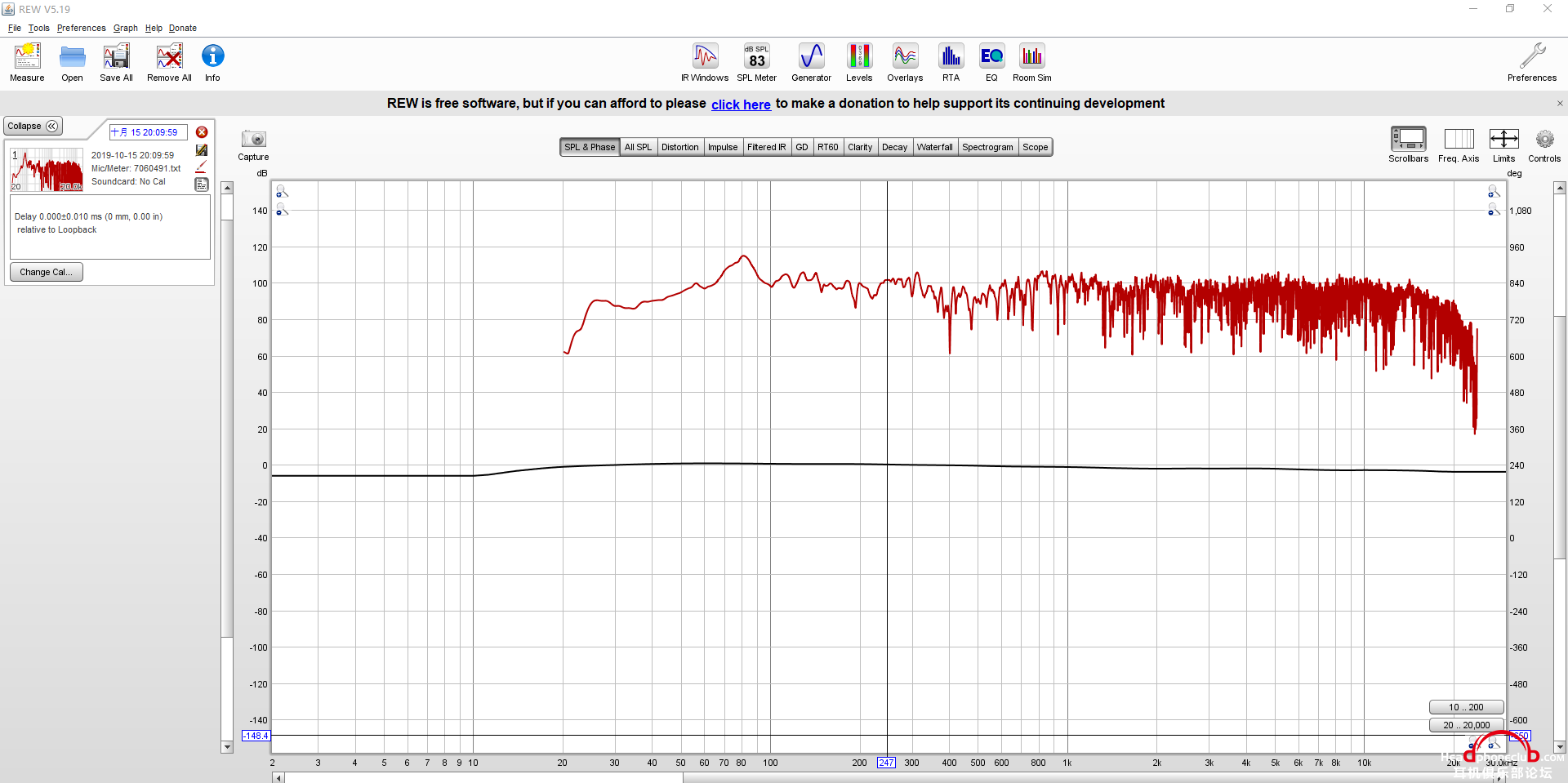The image size is (1568, 783).
Task: Follow the 'click here' donation link
Action: [741, 105]
